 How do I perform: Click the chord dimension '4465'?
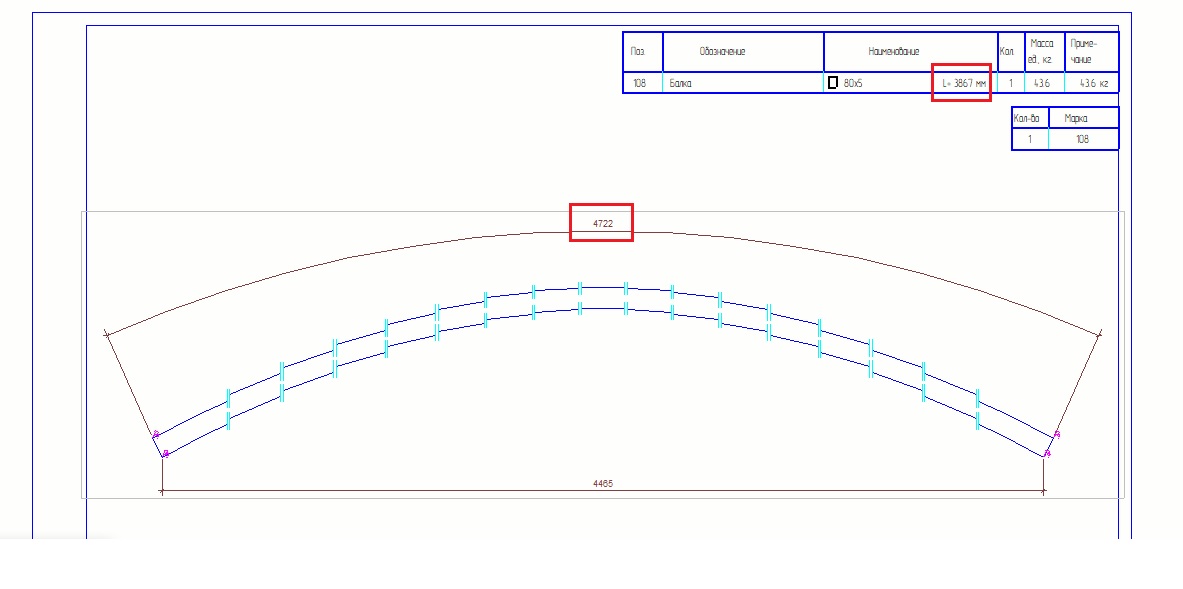(x=604, y=483)
